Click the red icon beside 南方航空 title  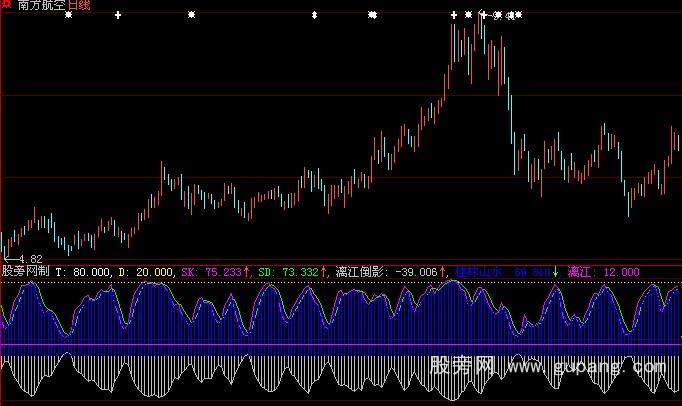coord(7,6)
